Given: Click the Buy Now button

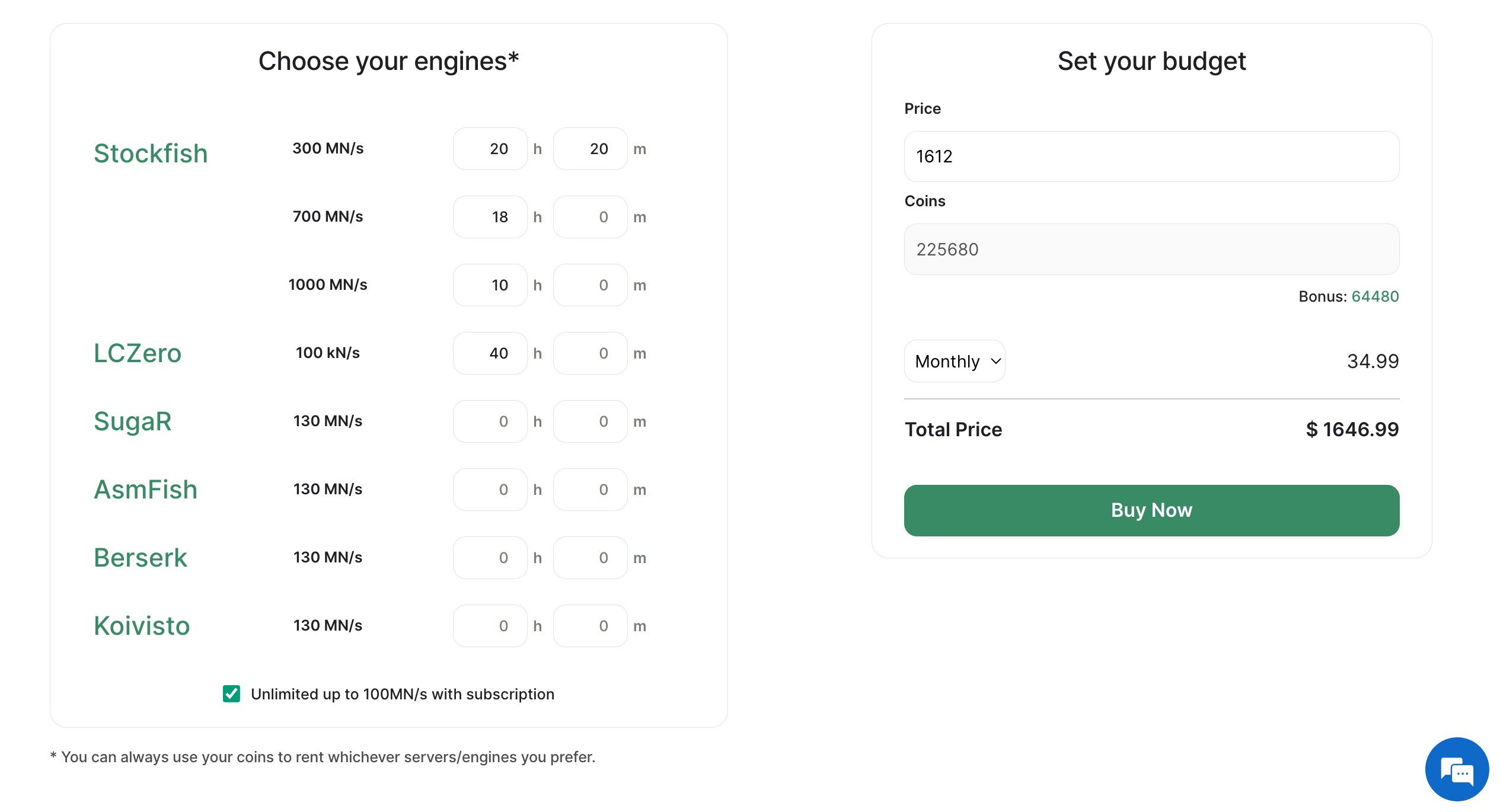Looking at the screenshot, I should click(x=1151, y=510).
